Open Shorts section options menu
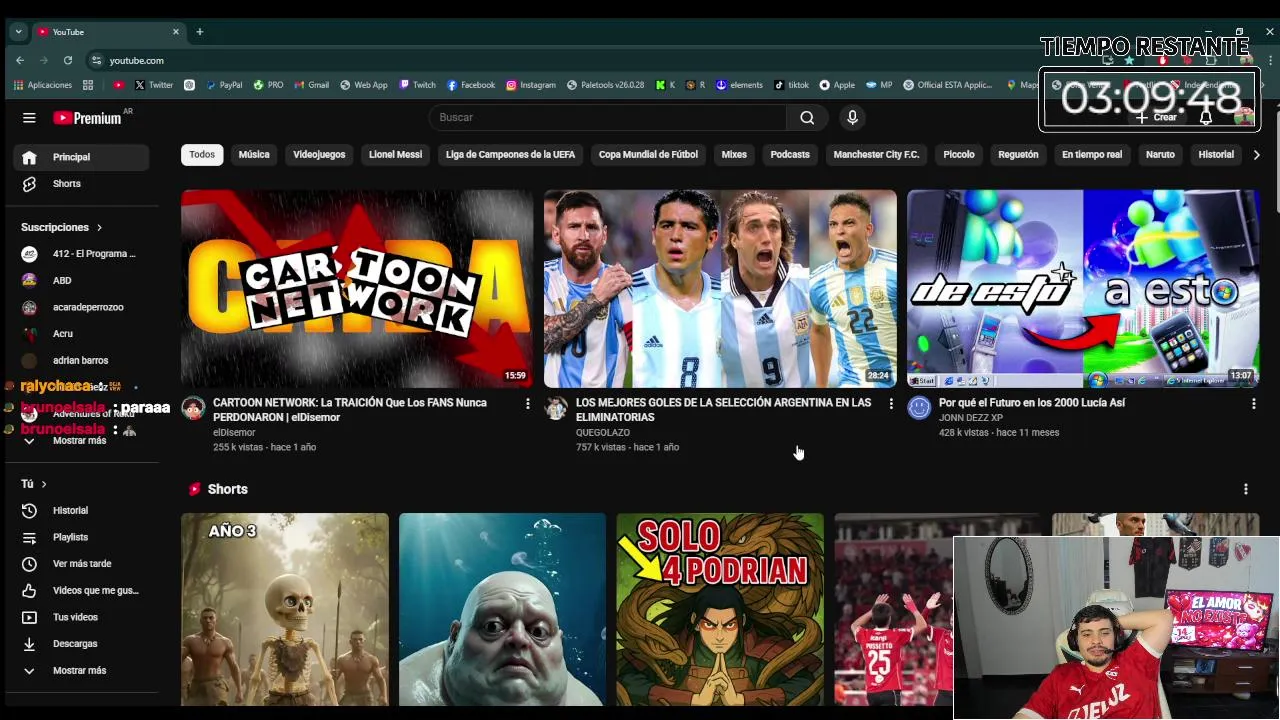This screenshot has height=720, width=1280. coord(1245,489)
